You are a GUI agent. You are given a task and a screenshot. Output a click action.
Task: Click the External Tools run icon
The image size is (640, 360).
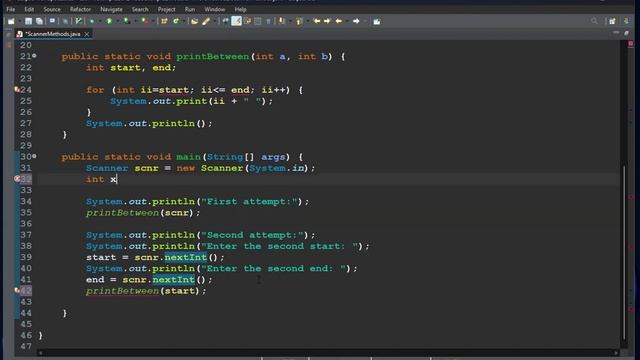145,21
